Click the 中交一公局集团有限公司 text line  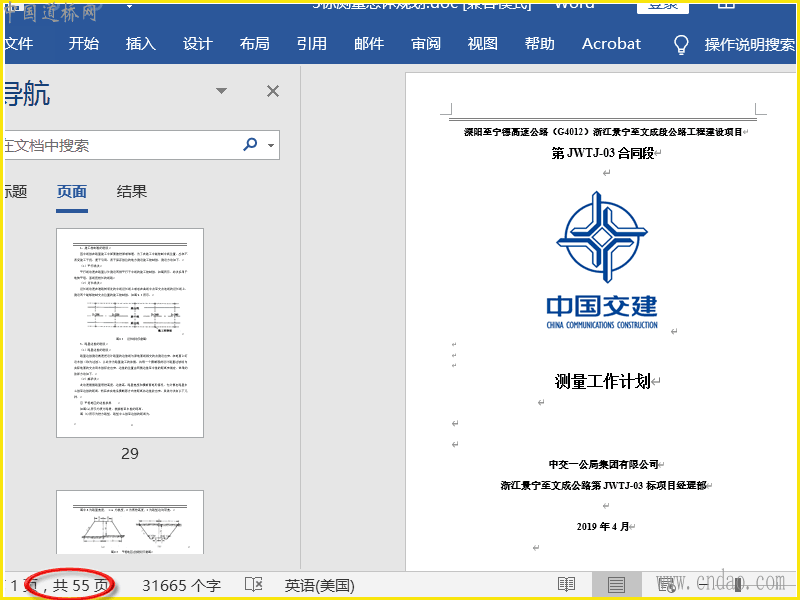603,464
